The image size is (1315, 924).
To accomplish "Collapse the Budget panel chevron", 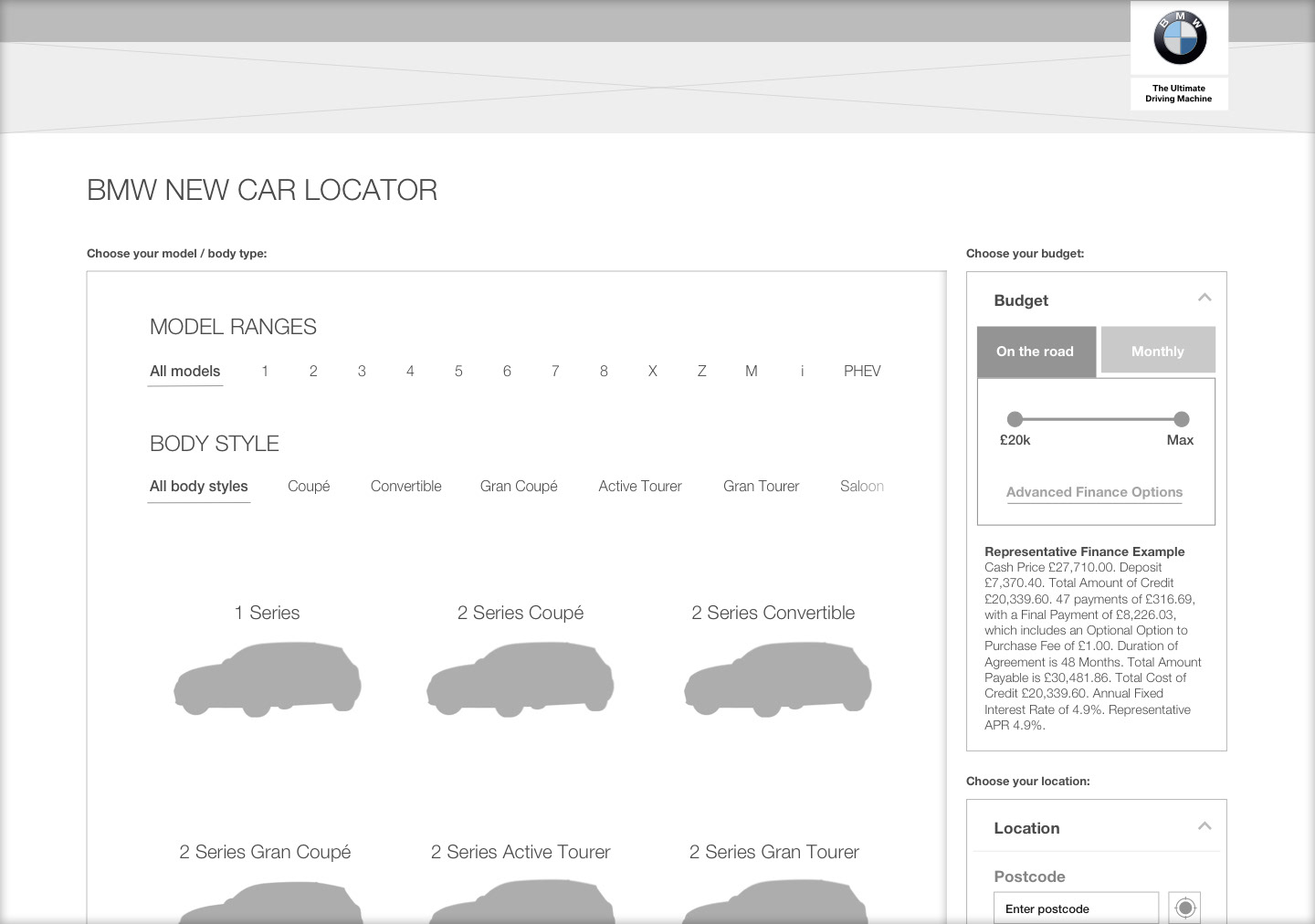I will pyautogui.click(x=1205, y=298).
